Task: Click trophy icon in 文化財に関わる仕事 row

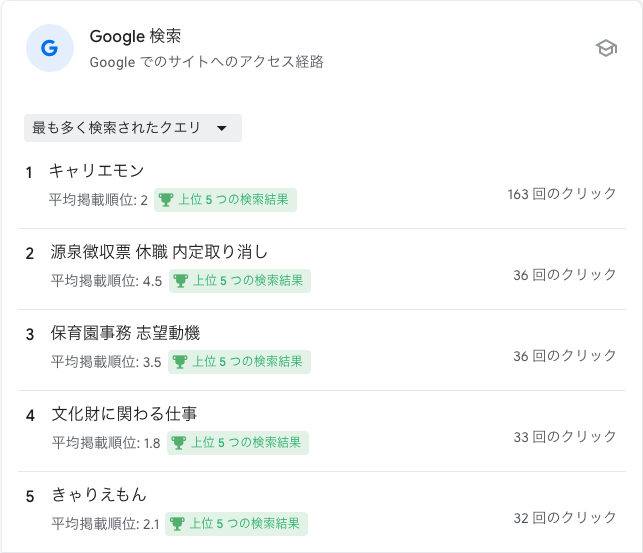Action: coord(178,443)
